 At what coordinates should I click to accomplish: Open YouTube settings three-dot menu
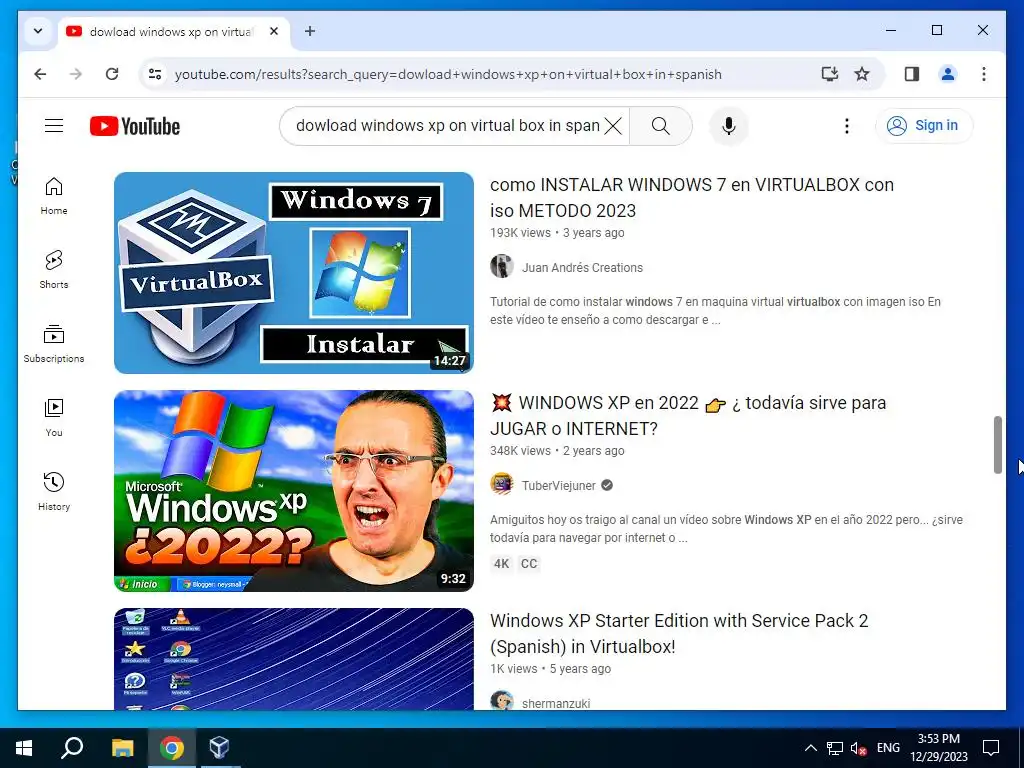coord(847,126)
